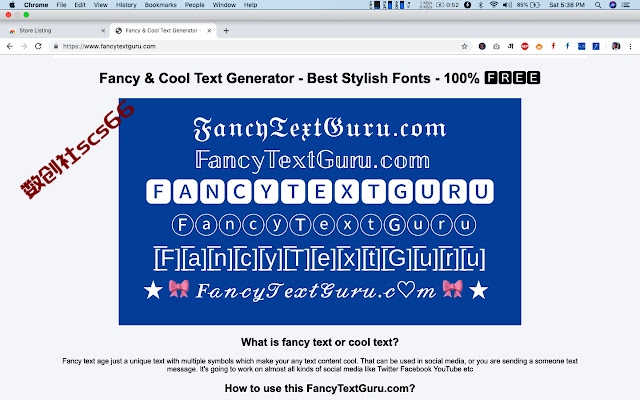Click the Wi-Fi status icon

[494, 5]
